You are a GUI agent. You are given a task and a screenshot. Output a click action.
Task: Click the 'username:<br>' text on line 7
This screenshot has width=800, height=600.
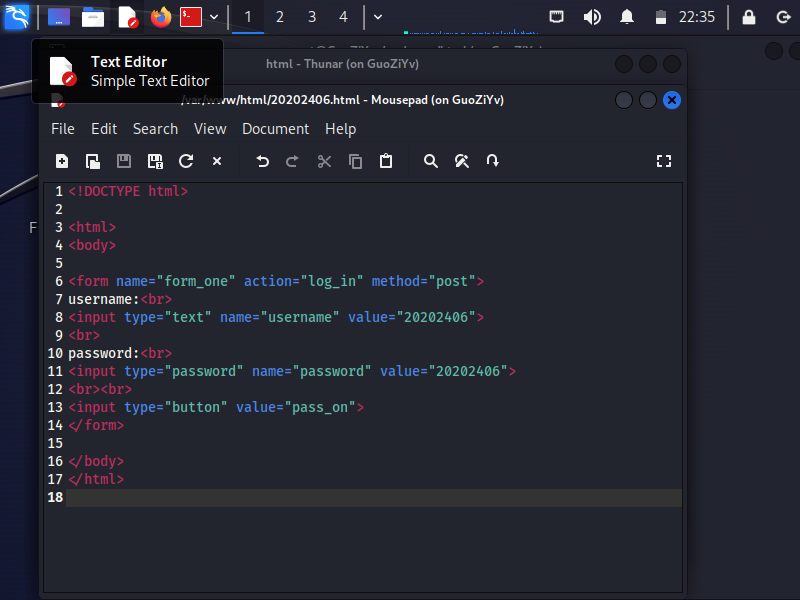(120, 299)
